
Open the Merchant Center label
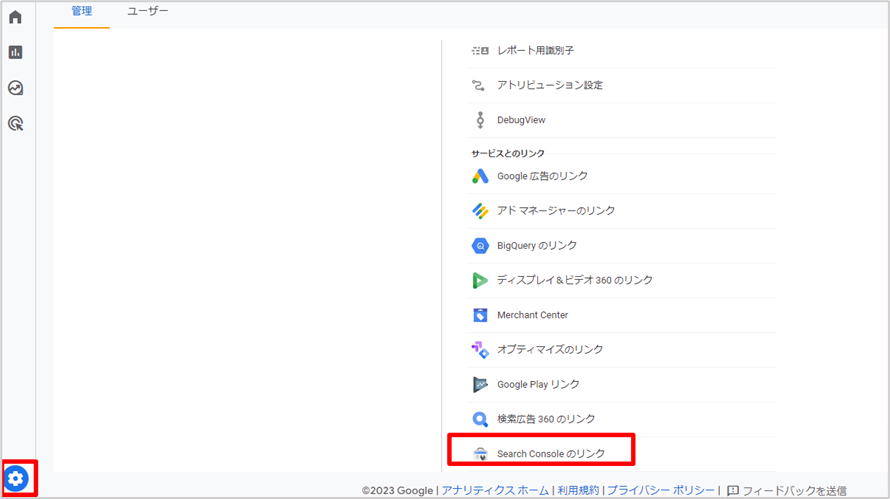(532, 315)
